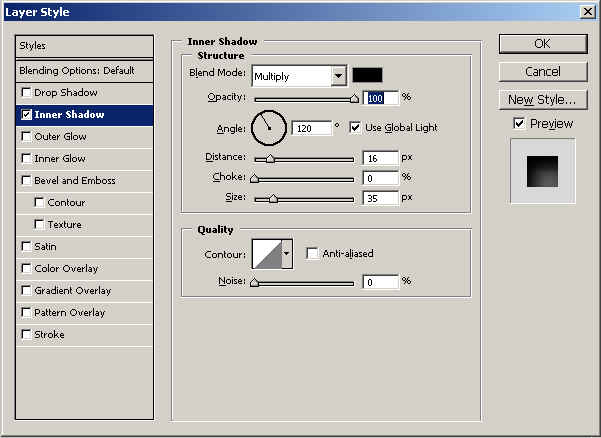Screen dimensions: 601x438
Task: Enable the Color Overlay checkbox
Action: click(26, 269)
